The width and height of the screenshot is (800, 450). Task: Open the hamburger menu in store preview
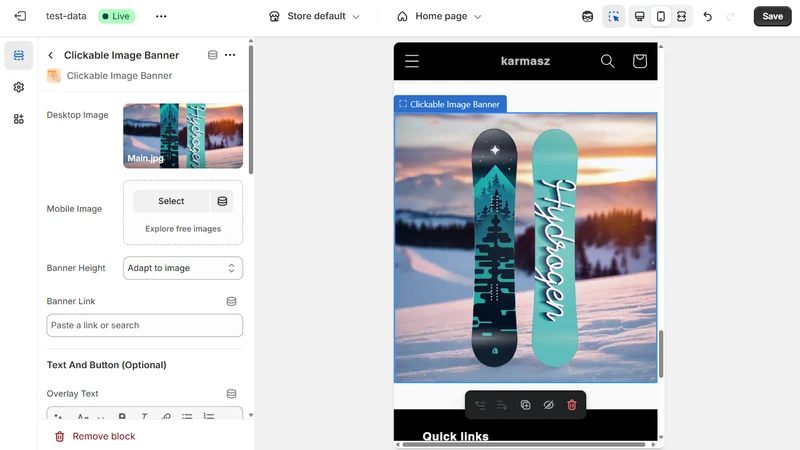pyautogui.click(x=412, y=61)
